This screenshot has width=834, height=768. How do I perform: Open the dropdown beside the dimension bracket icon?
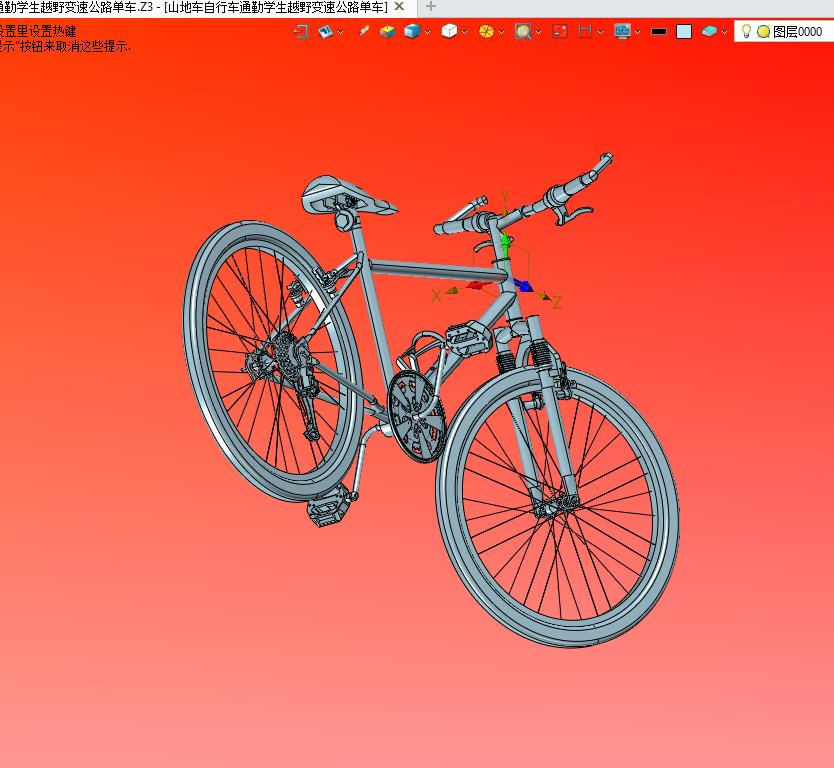click(x=601, y=32)
